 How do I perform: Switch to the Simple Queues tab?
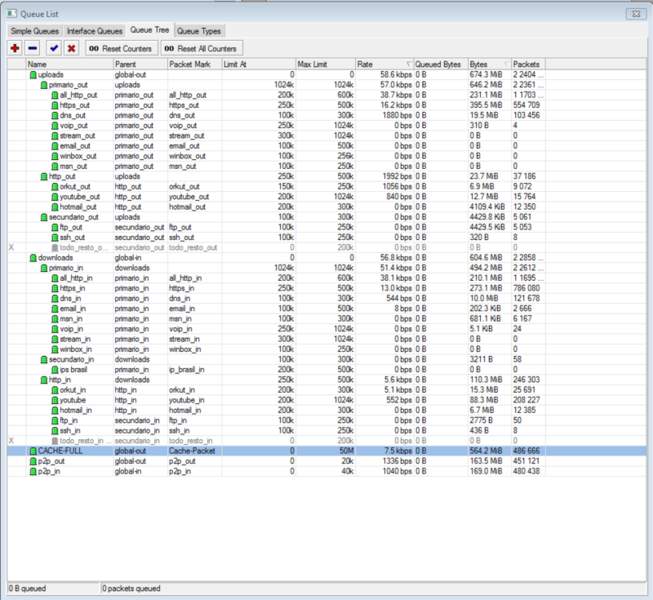35,31
